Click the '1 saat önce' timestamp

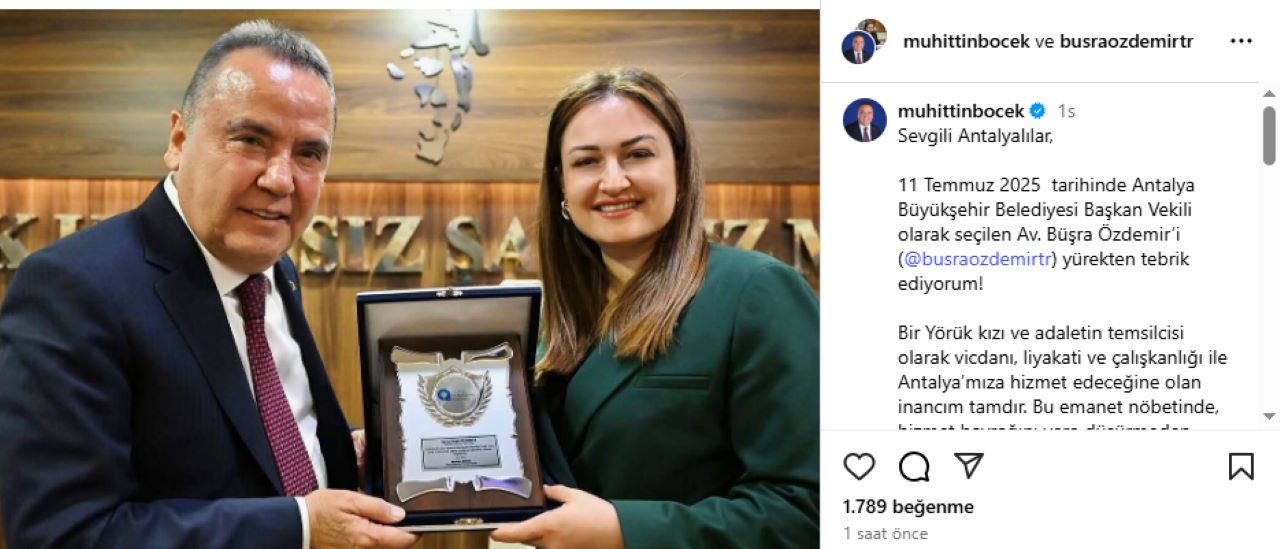885,534
